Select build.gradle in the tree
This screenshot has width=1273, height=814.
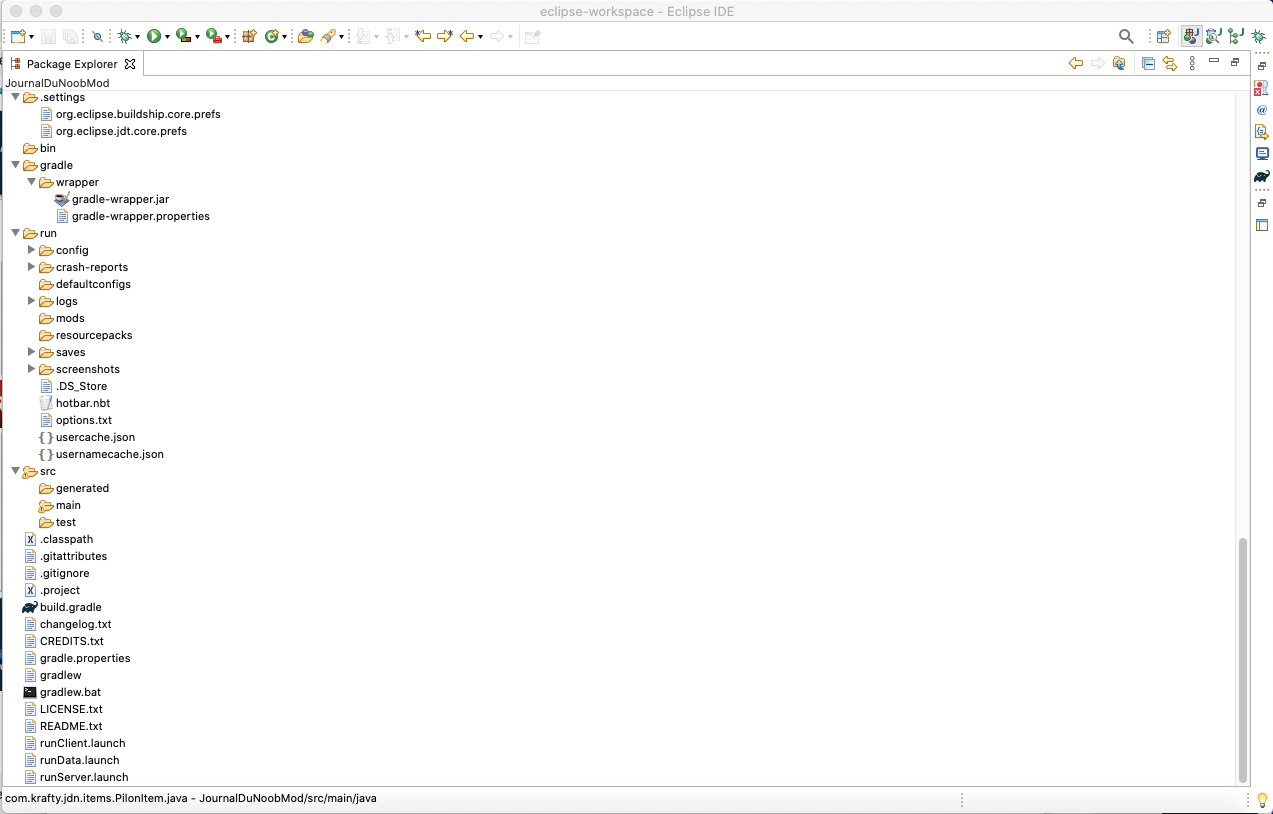(x=70, y=607)
